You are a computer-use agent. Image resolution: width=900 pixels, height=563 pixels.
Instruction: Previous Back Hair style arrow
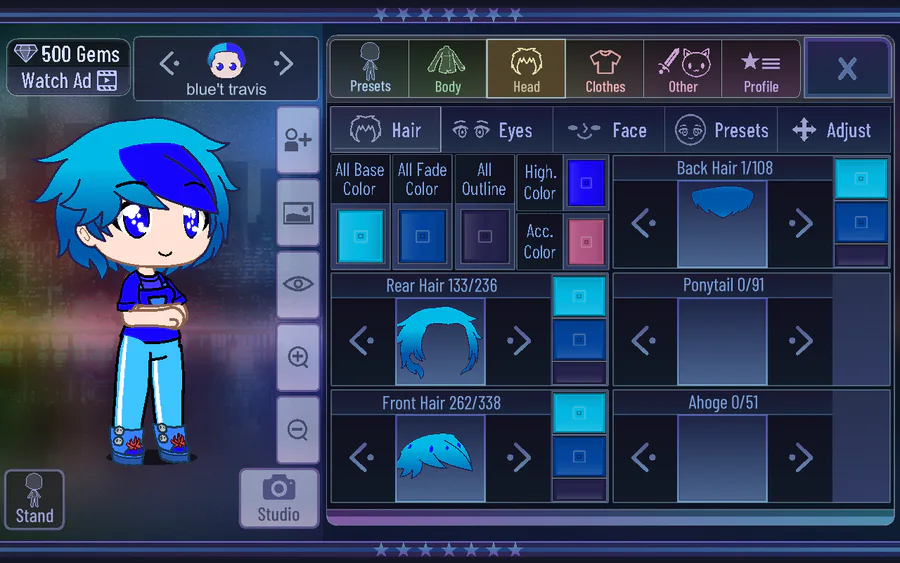click(x=643, y=223)
